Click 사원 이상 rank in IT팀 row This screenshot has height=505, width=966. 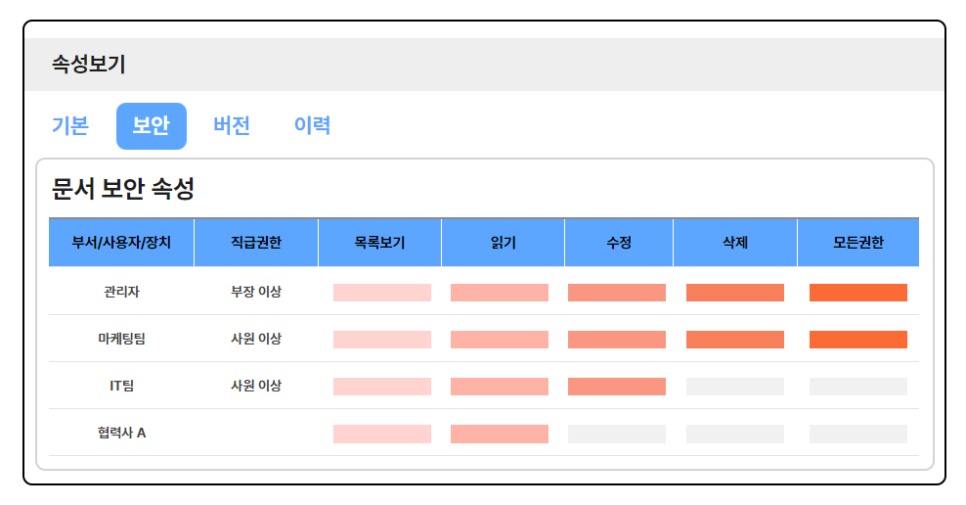[x=256, y=386]
